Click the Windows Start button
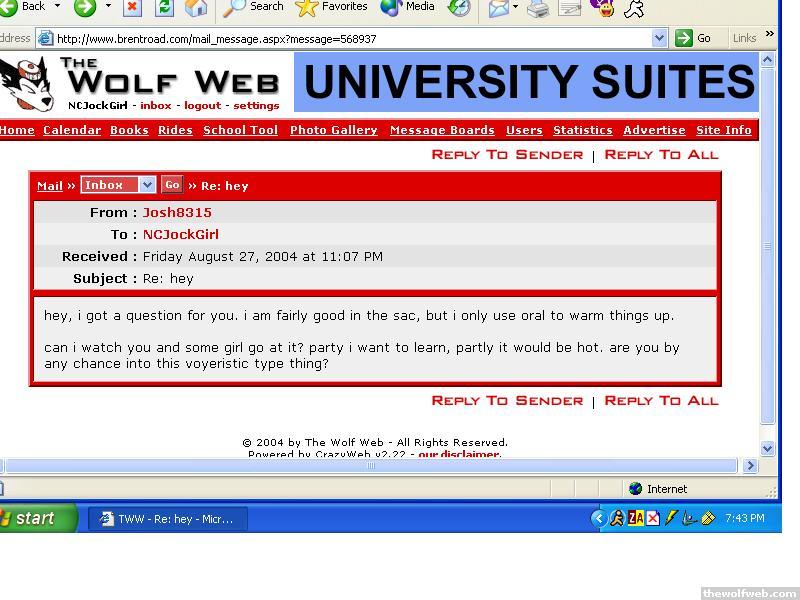The width and height of the screenshot is (800, 600). (x=35, y=518)
